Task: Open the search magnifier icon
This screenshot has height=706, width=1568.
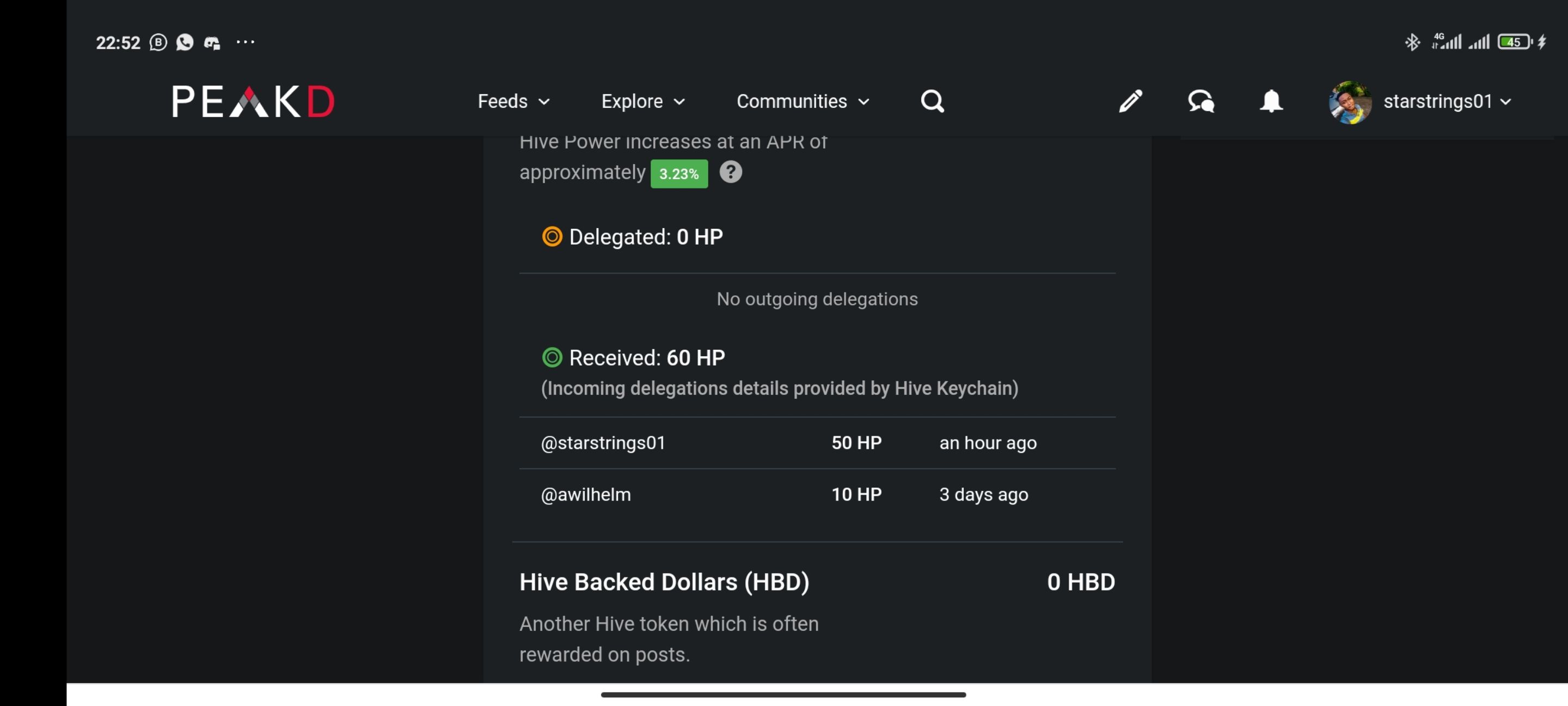Action: 932,101
